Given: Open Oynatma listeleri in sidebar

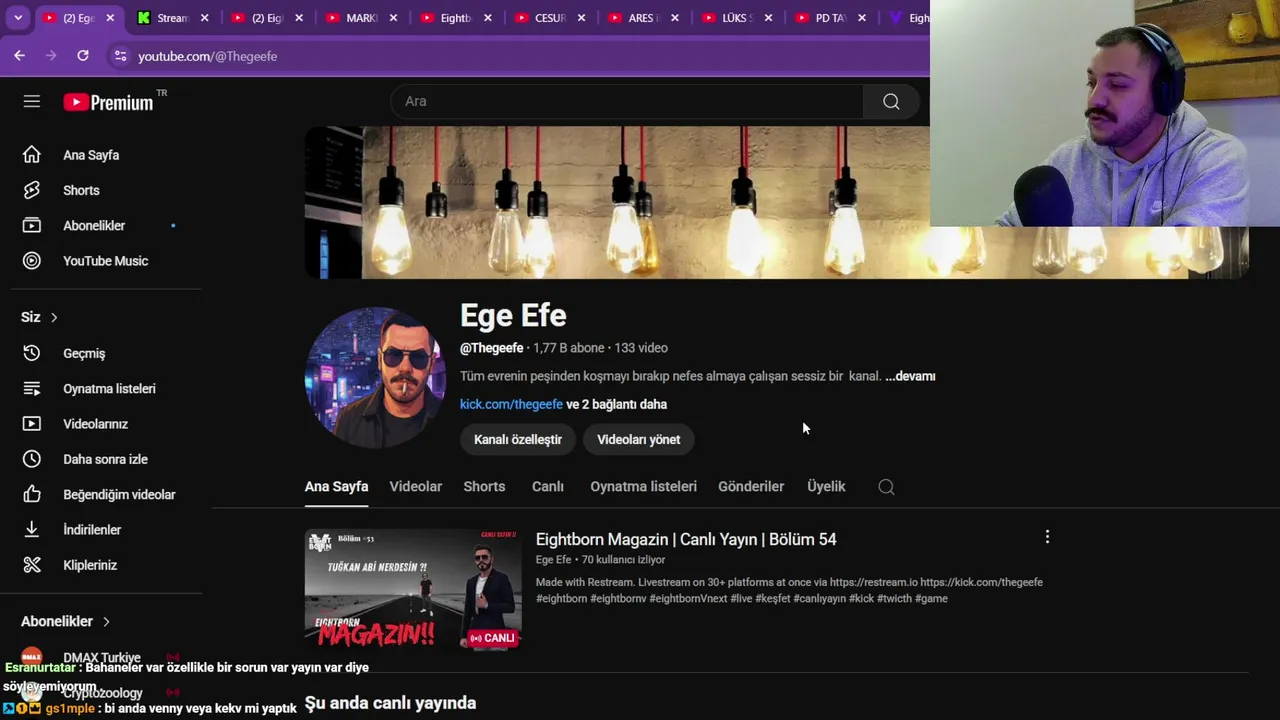Looking at the screenshot, I should coord(109,389).
